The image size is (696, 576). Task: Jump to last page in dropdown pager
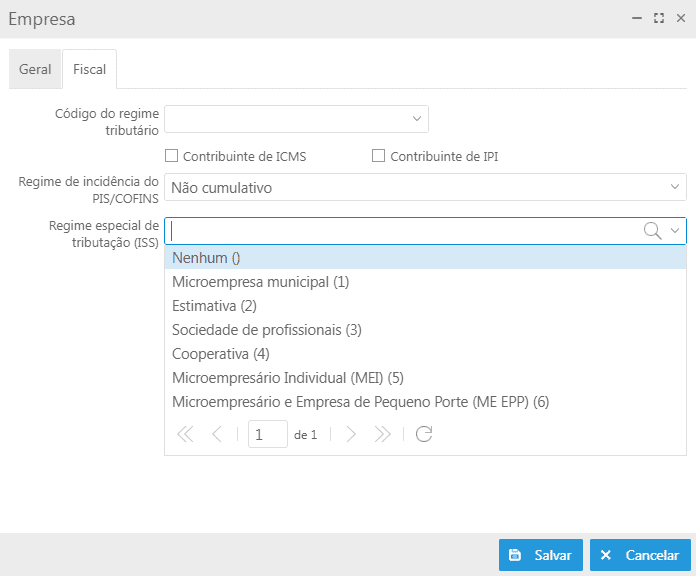pos(382,434)
